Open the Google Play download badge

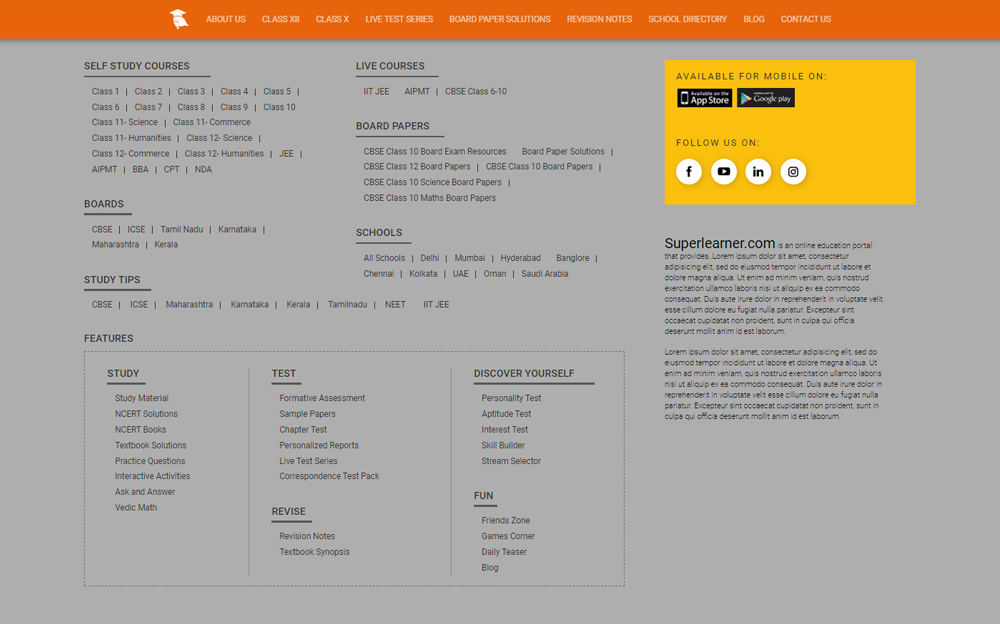point(765,98)
